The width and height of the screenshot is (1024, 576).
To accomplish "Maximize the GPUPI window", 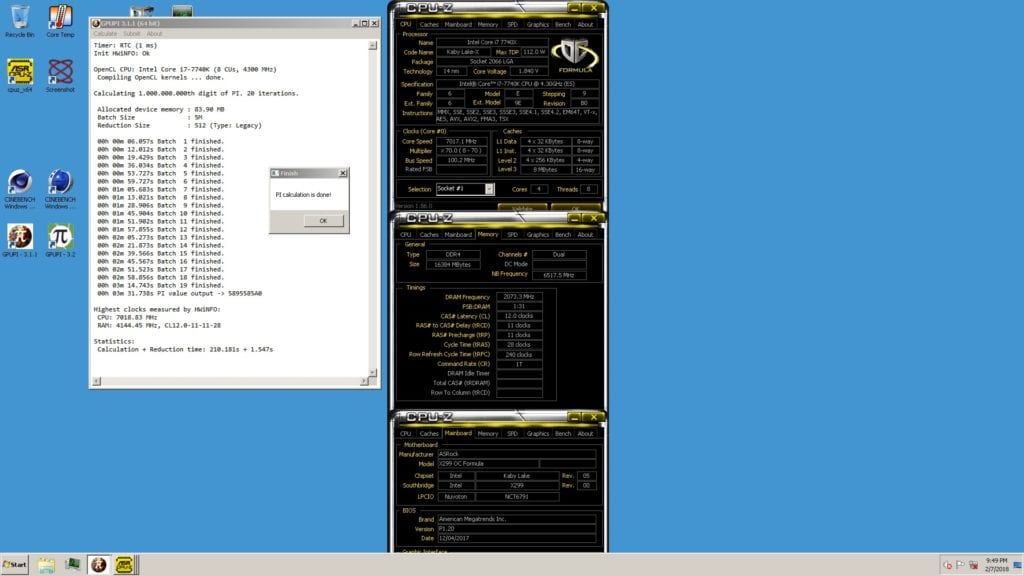I will click(365, 24).
